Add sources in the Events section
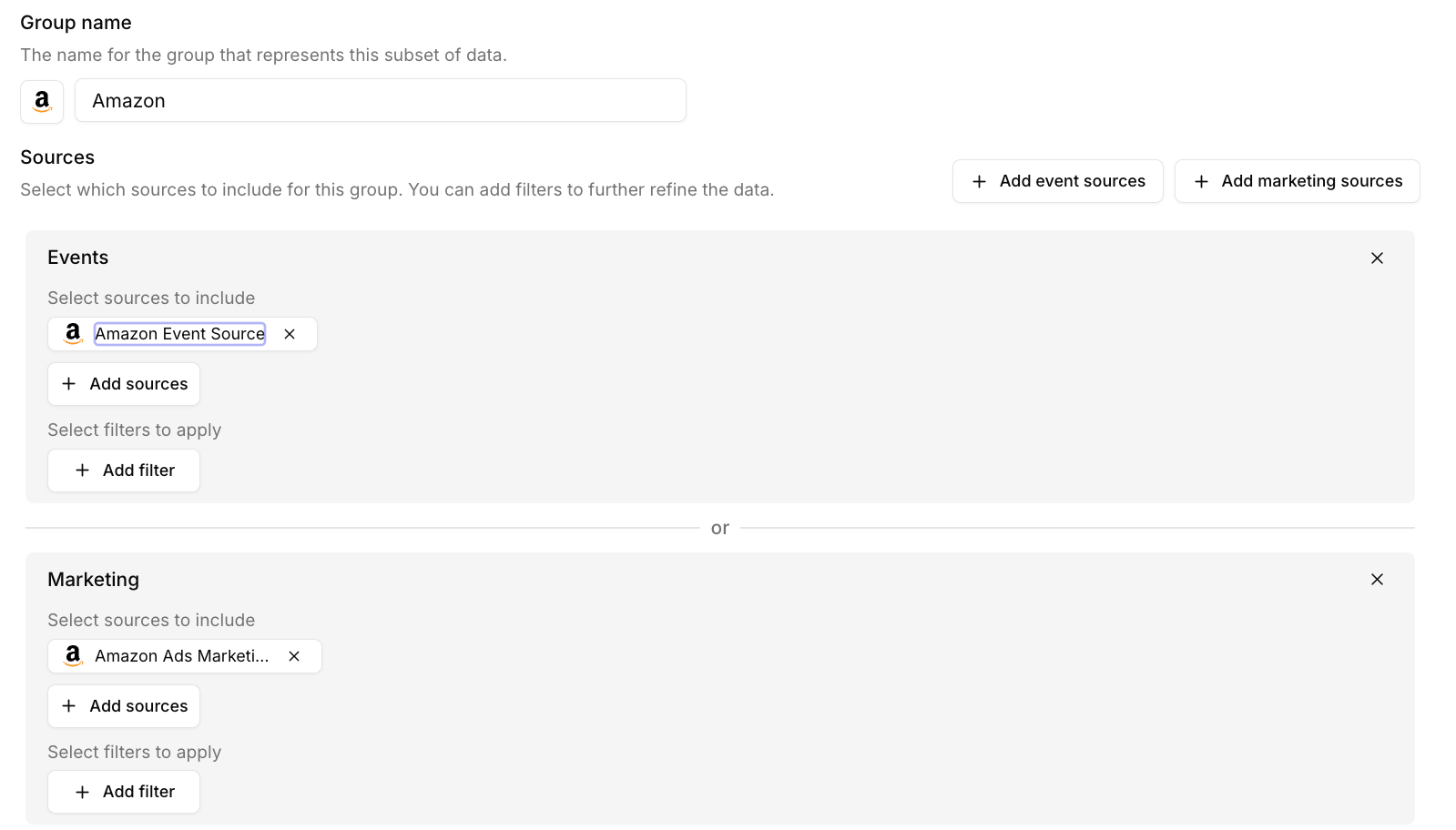The height and width of the screenshot is (830, 1456). 124,384
